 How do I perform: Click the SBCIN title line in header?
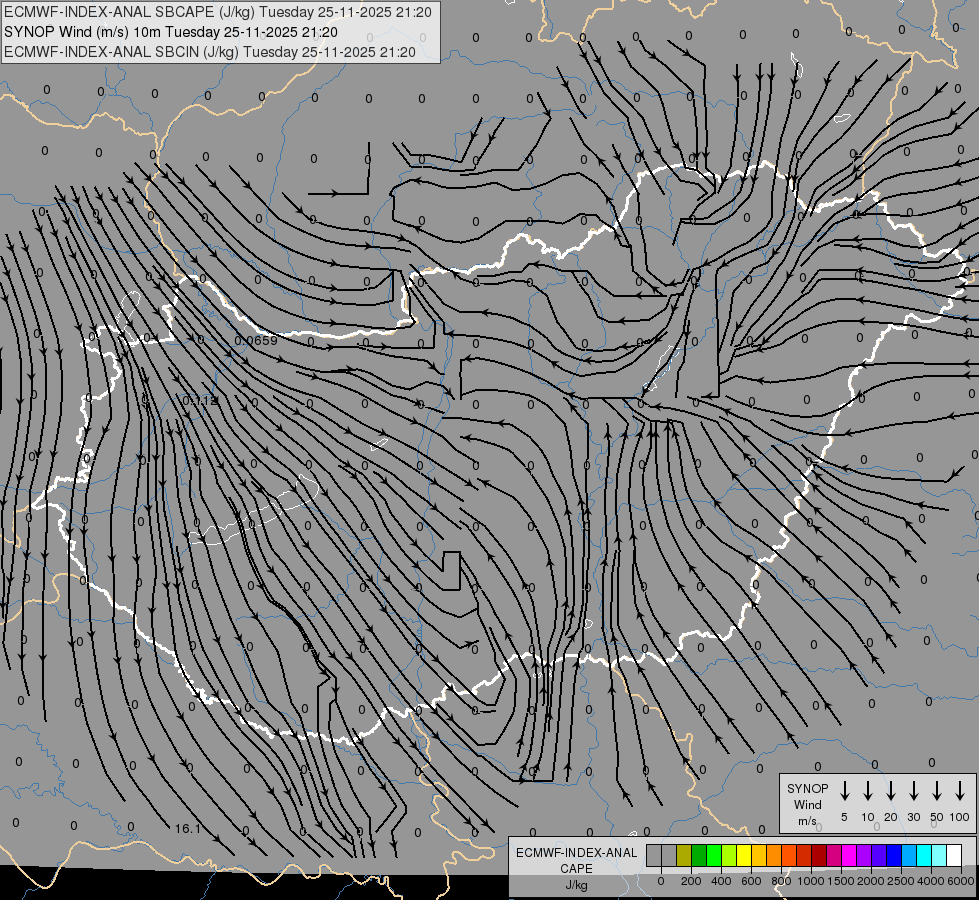click(x=210, y=52)
